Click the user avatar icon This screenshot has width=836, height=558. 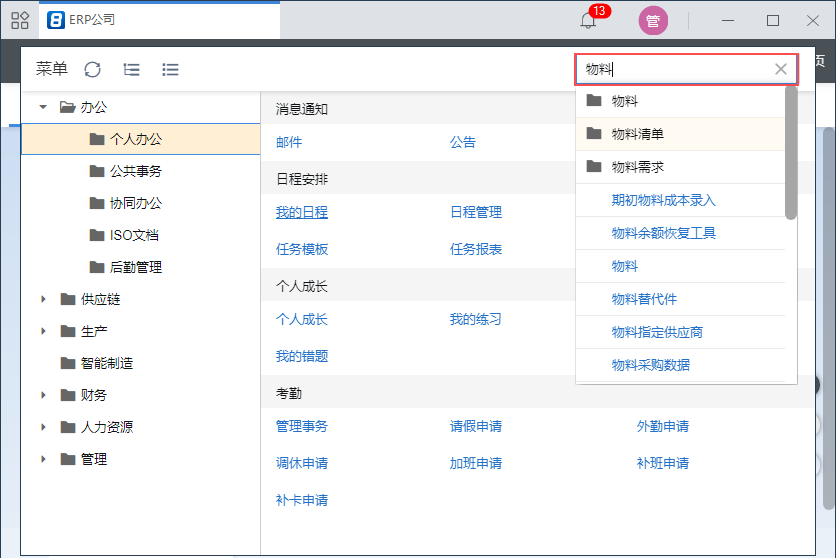click(653, 20)
